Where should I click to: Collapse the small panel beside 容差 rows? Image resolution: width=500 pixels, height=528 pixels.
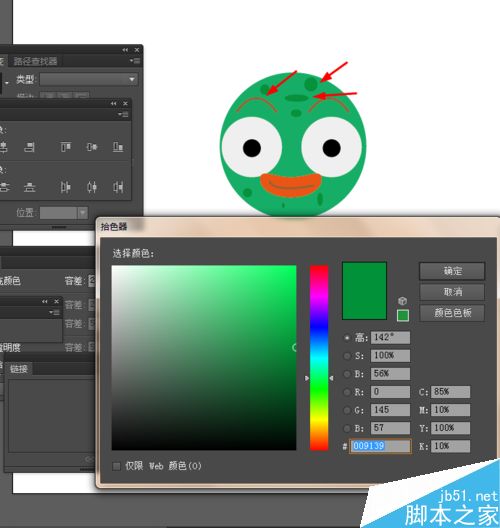[x=45, y=301]
